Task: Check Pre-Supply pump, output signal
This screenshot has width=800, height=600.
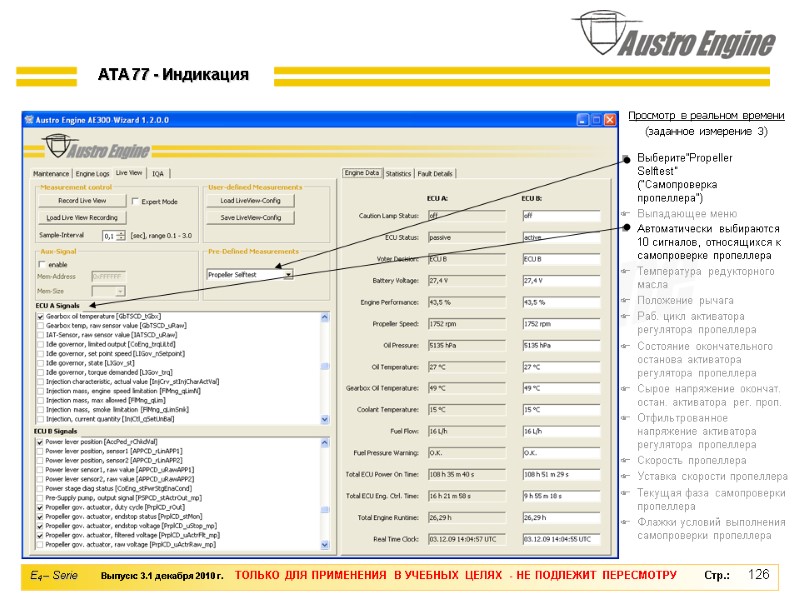Action: [40, 498]
